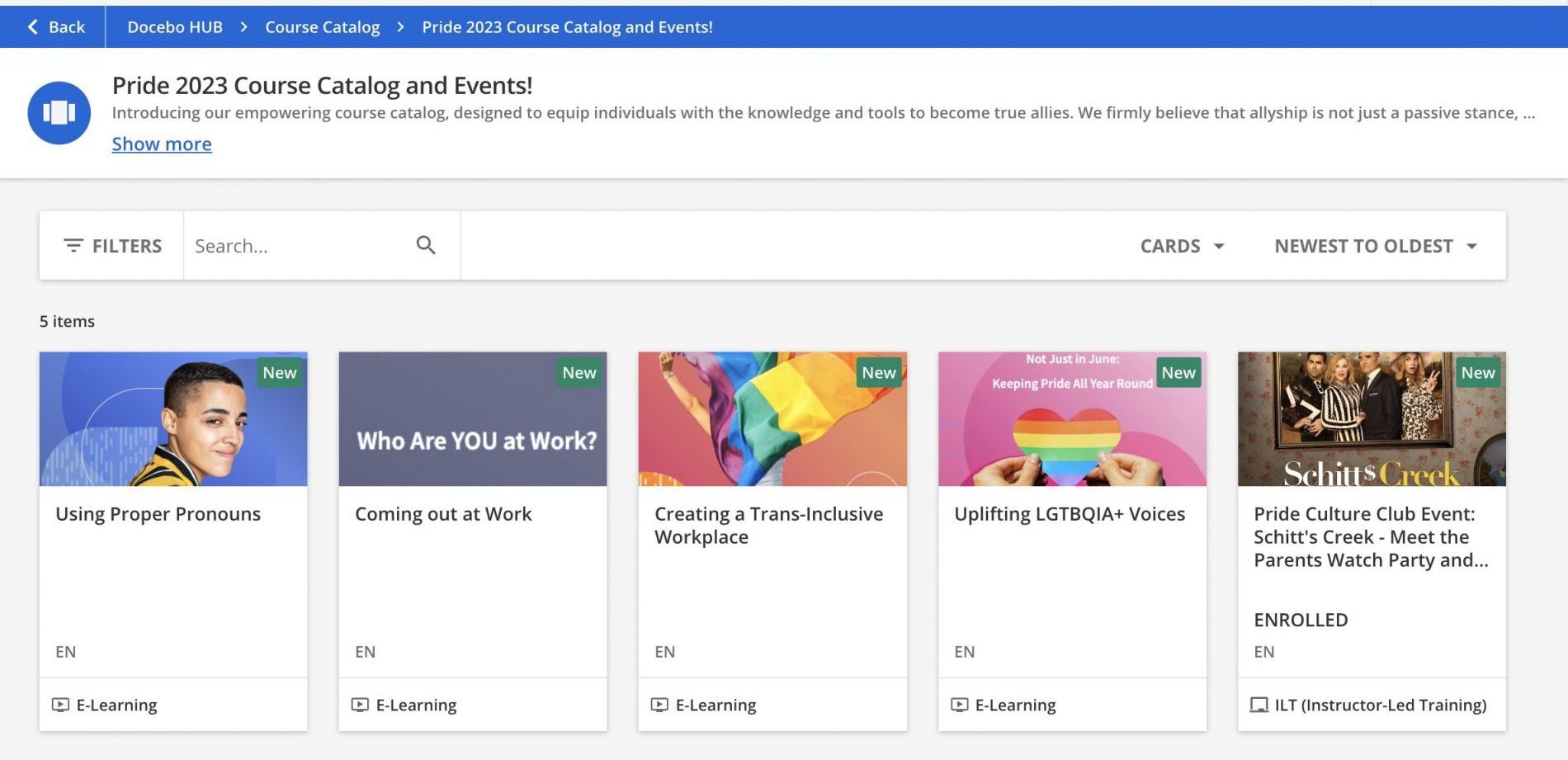1568x760 pixels.
Task: Click the New badge on Uplifting LGTBQIA+ Voices
Action: pyautogui.click(x=1178, y=373)
